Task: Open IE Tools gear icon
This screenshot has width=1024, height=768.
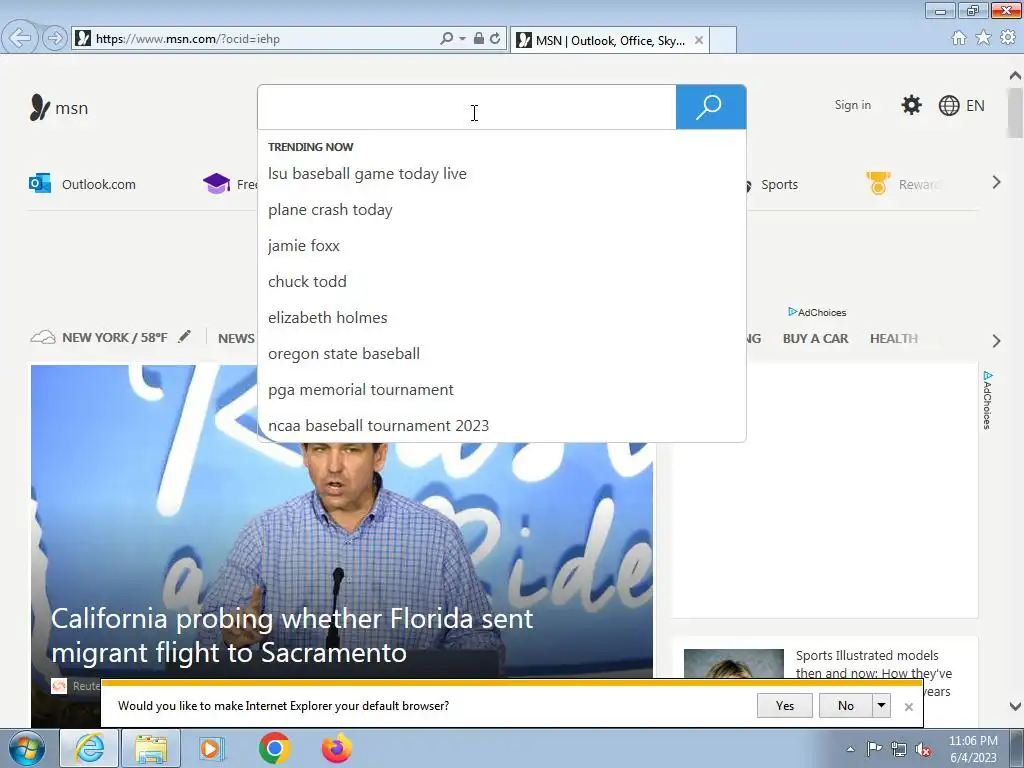Action: 1008,38
